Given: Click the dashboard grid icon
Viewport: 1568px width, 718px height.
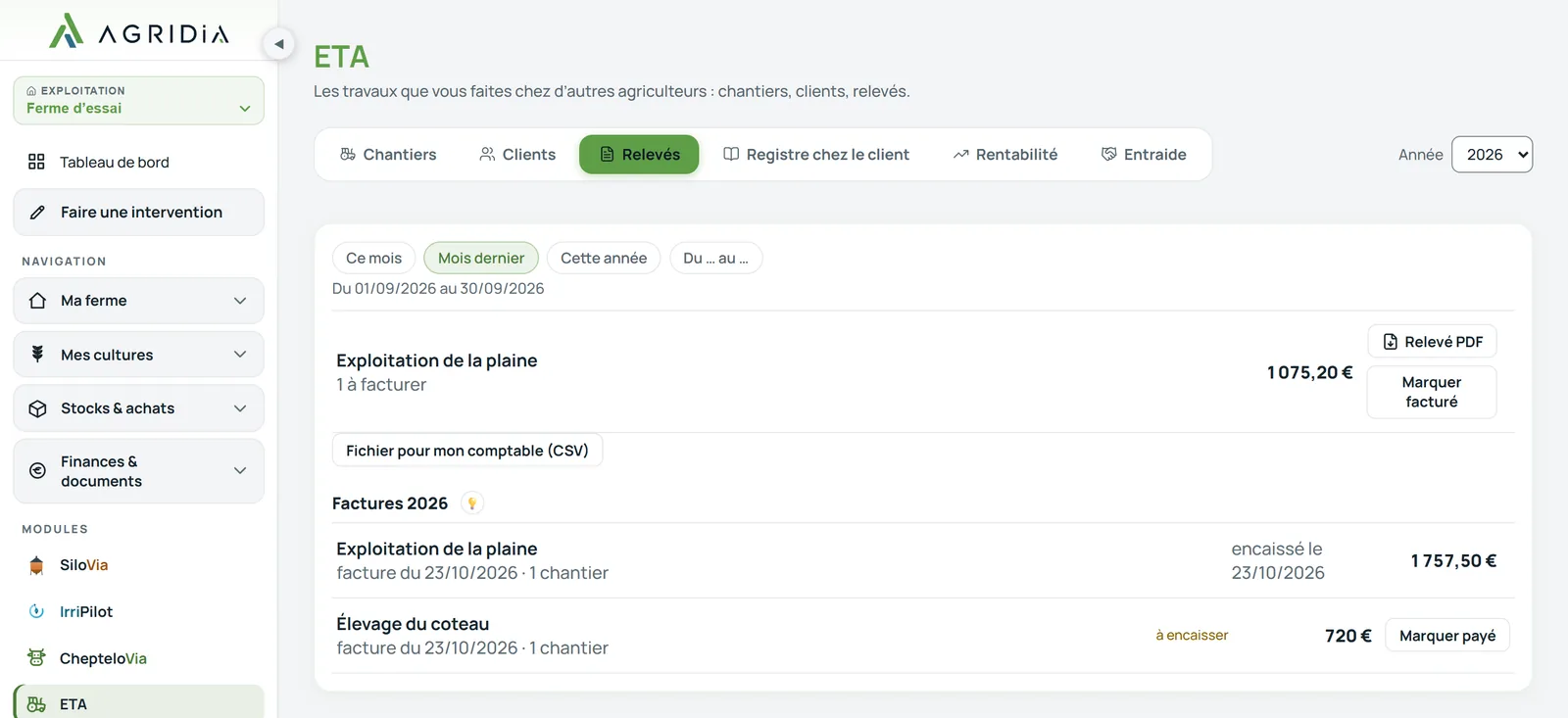Looking at the screenshot, I should [x=36, y=162].
